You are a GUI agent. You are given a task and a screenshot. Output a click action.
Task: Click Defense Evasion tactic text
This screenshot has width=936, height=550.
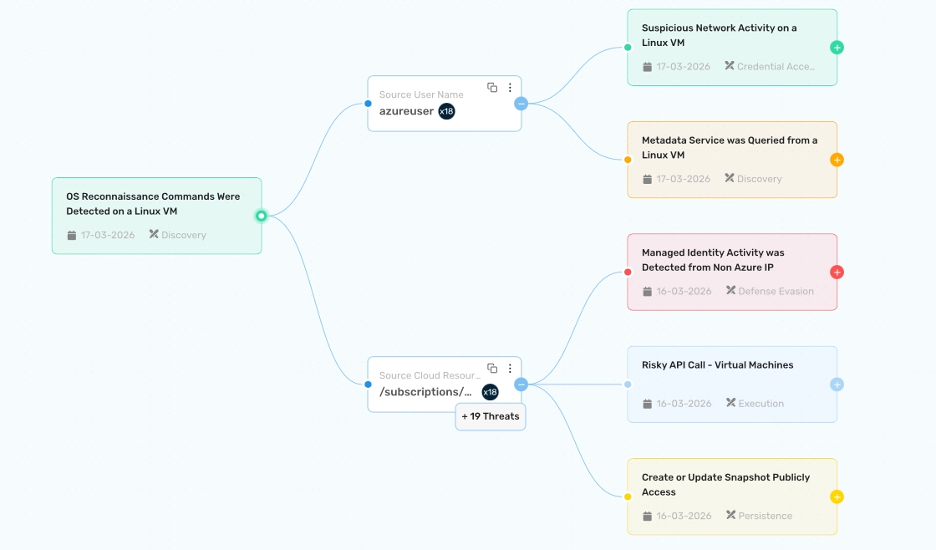coord(776,291)
